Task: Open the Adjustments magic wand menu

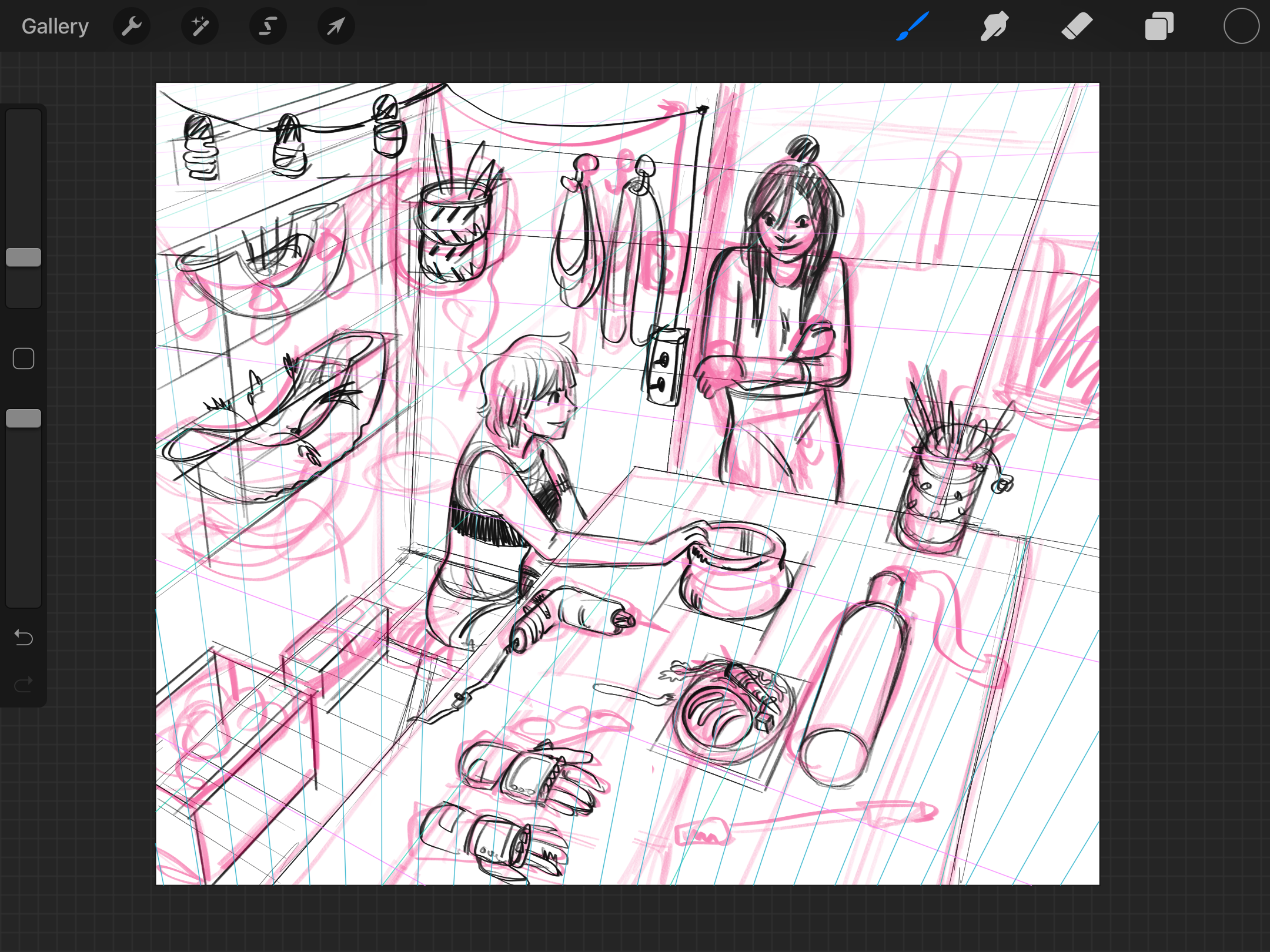Action: pos(200,26)
